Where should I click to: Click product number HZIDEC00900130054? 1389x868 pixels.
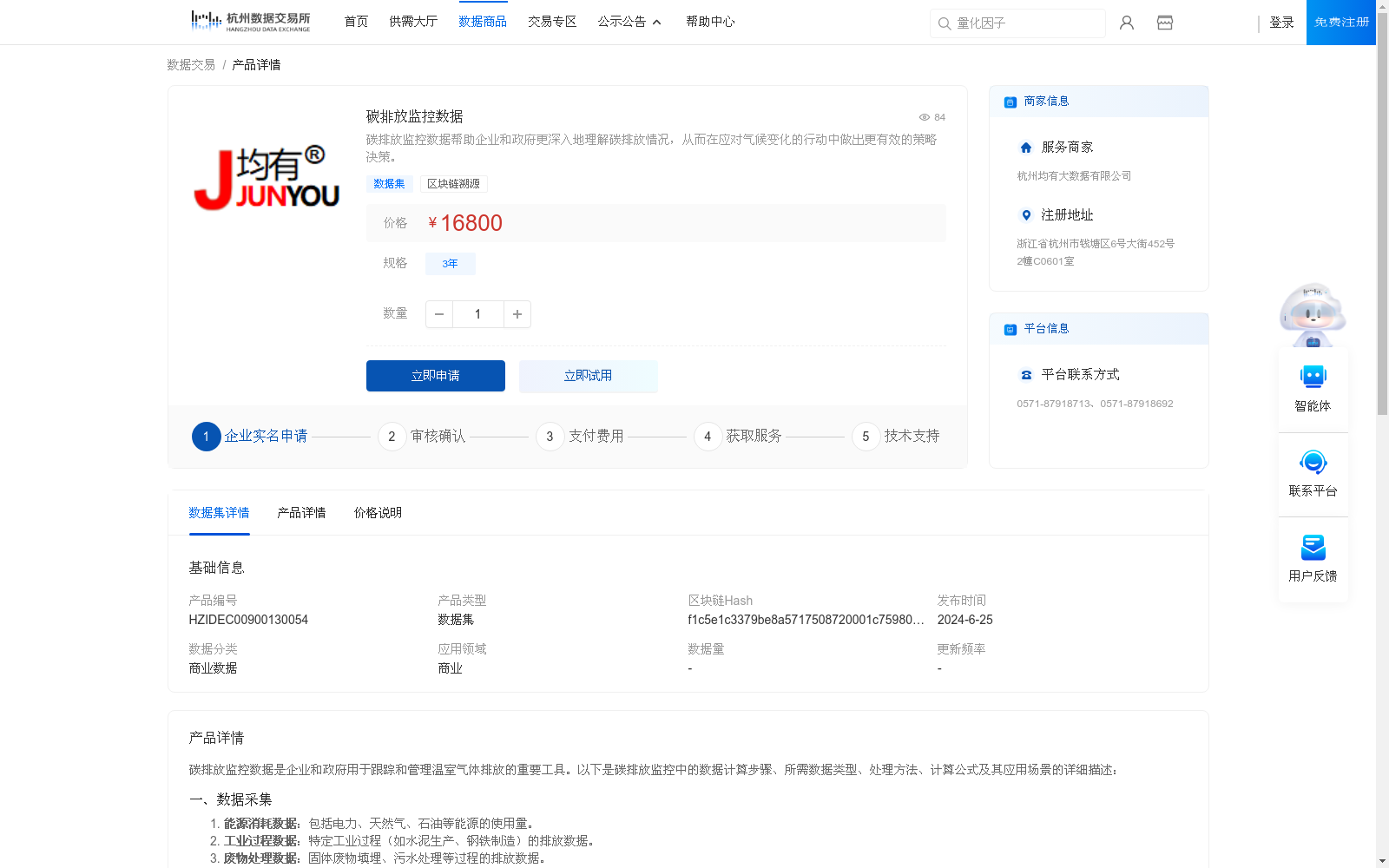[x=248, y=620]
